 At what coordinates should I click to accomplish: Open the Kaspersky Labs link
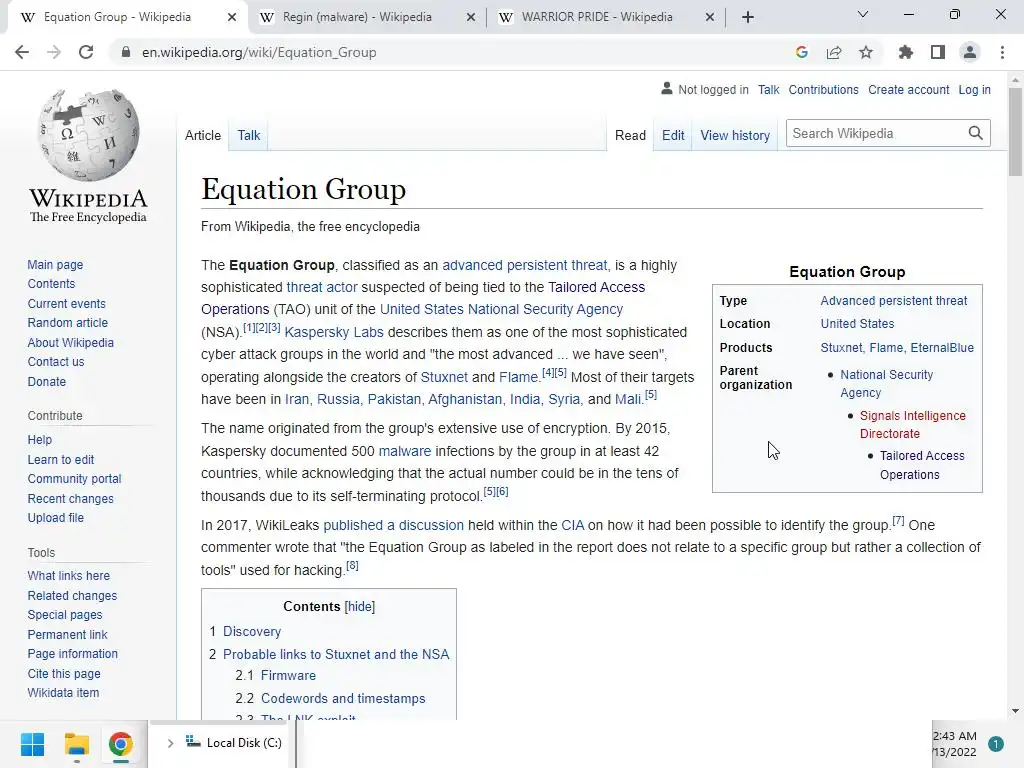(x=334, y=332)
